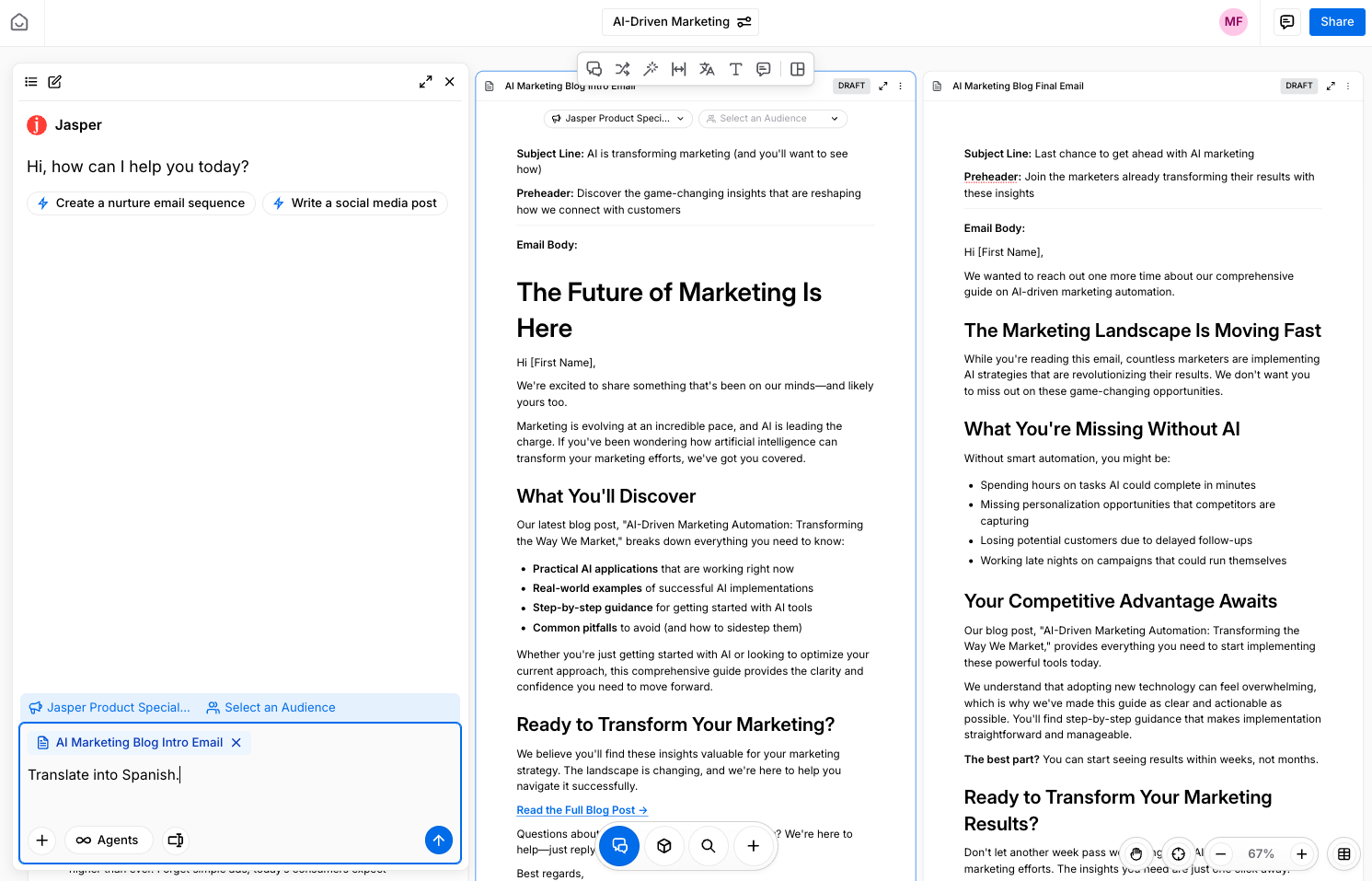
Task: Toggle the blue chat button in bottom toolbar
Action: [x=619, y=845]
